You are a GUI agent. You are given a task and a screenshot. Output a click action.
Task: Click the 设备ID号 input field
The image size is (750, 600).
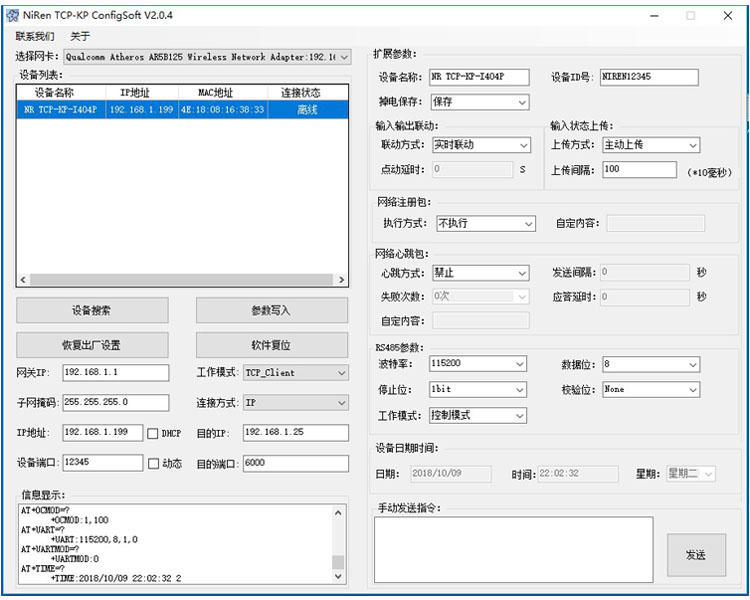pyautogui.click(x=649, y=77)
